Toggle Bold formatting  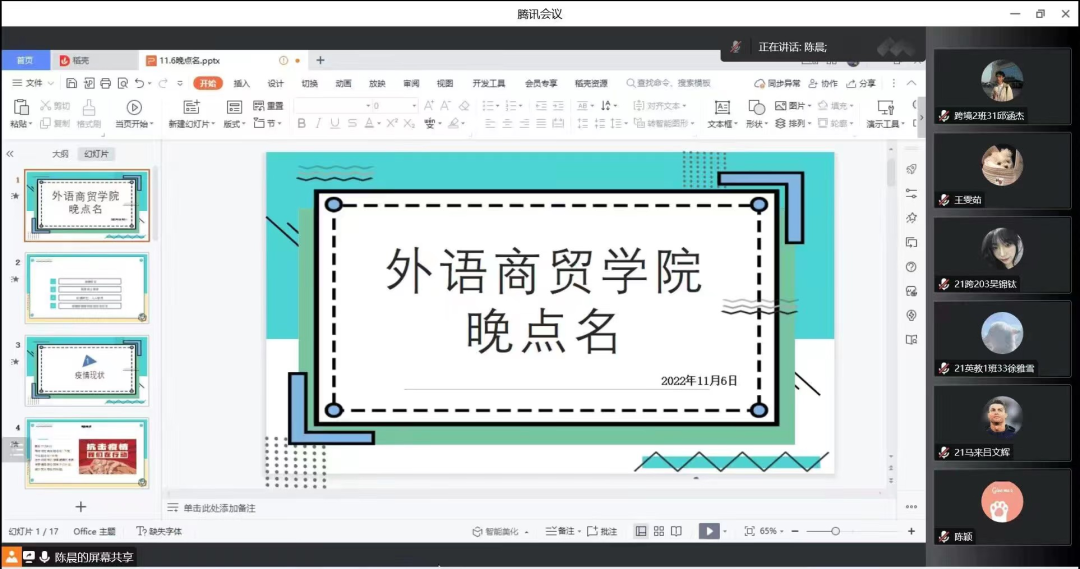point(301,124)
